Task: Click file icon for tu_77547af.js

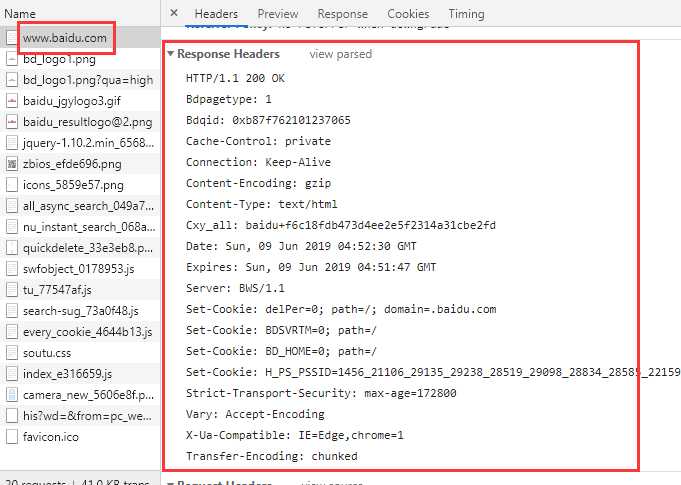Action: click(x=12, y=290)
